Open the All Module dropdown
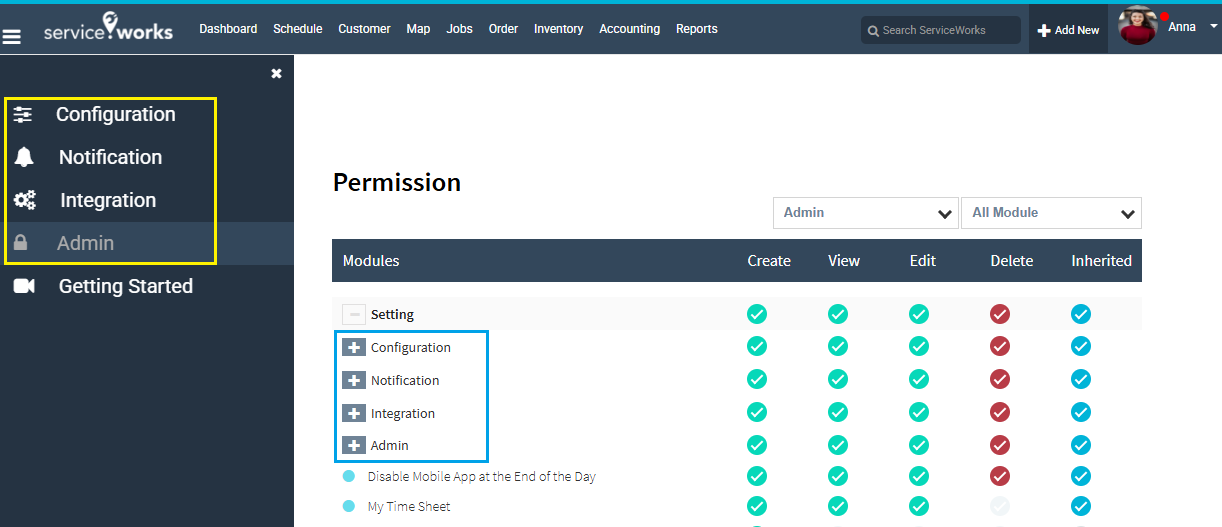This screenshot has width=1222, height=527. 1051,213
